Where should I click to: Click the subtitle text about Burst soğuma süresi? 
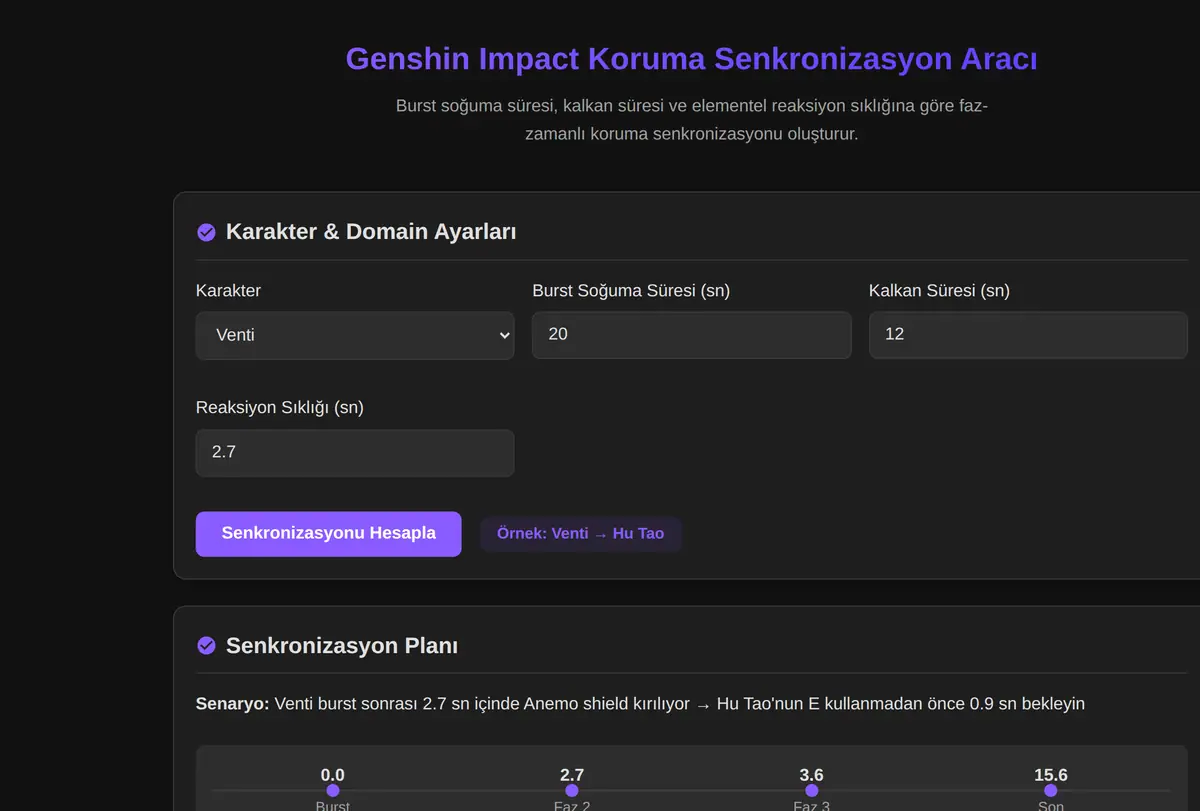pyautogui.click(x=692, y=120)
